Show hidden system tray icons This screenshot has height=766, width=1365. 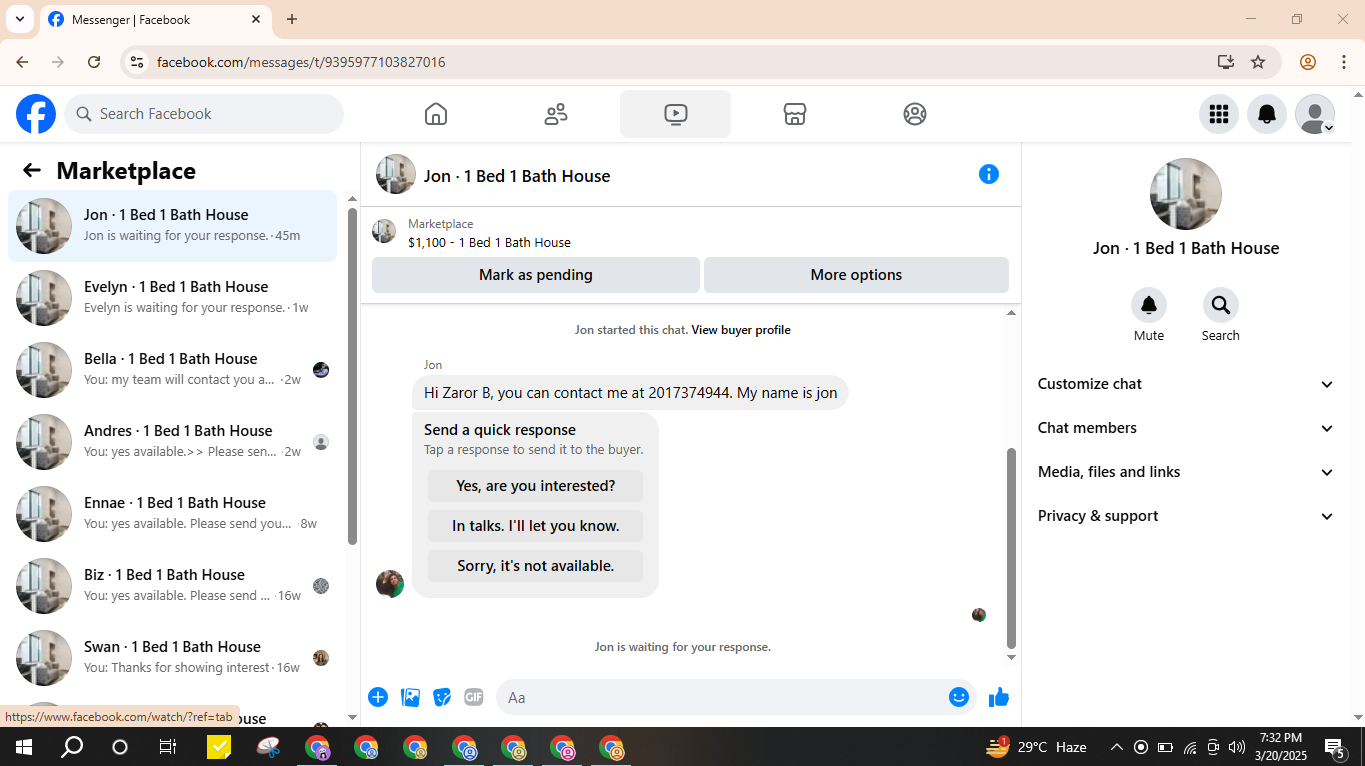1117,747
